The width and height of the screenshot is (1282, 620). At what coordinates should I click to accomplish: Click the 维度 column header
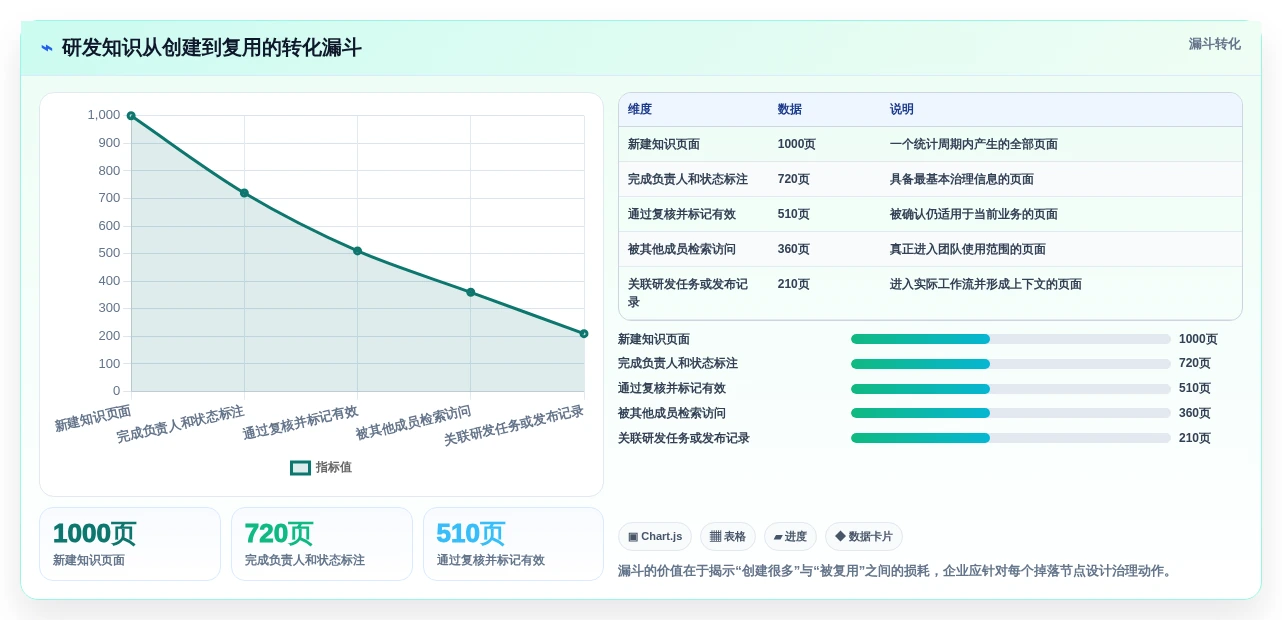(640, 109)
